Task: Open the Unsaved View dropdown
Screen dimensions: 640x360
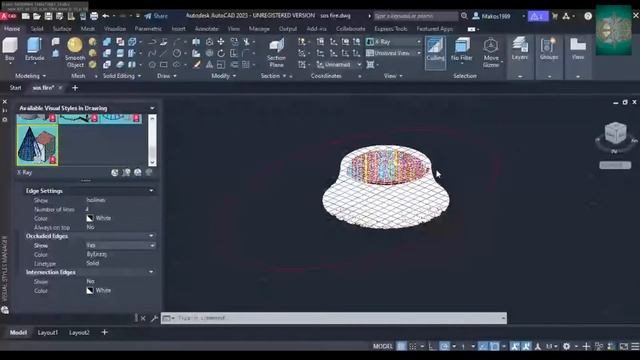Action: click(x=393, y=53)
